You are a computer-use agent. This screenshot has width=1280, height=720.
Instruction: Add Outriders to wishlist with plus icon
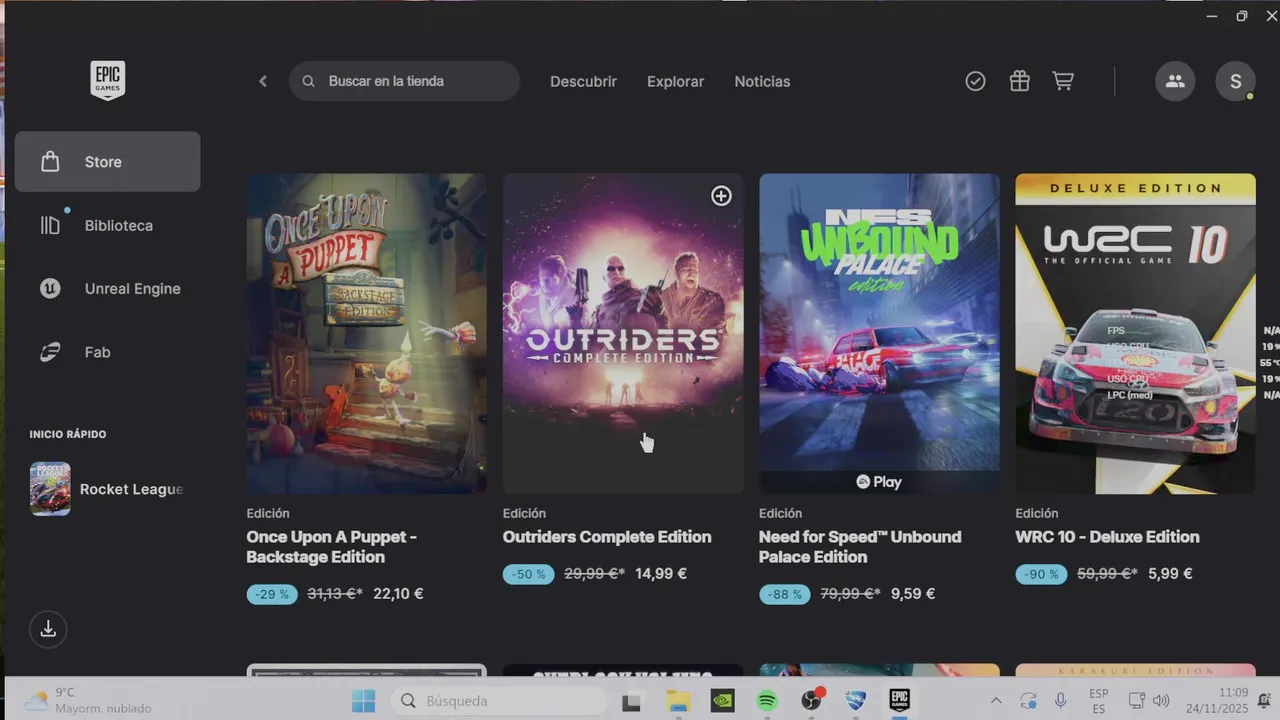[721, 196]
